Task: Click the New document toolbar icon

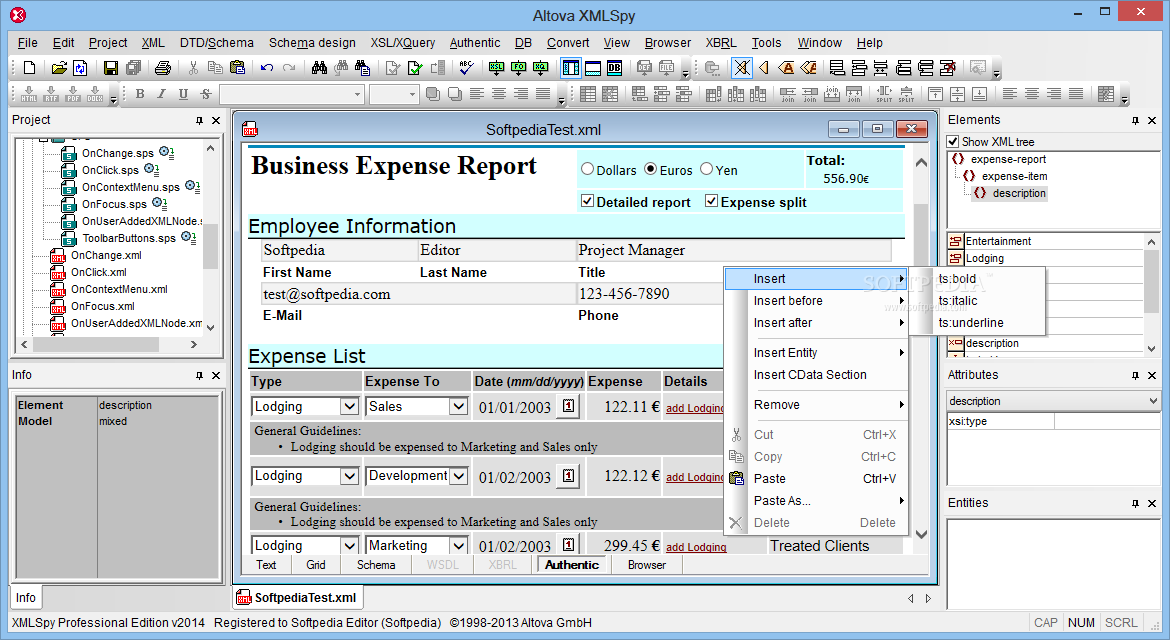Action: (29, 68)
